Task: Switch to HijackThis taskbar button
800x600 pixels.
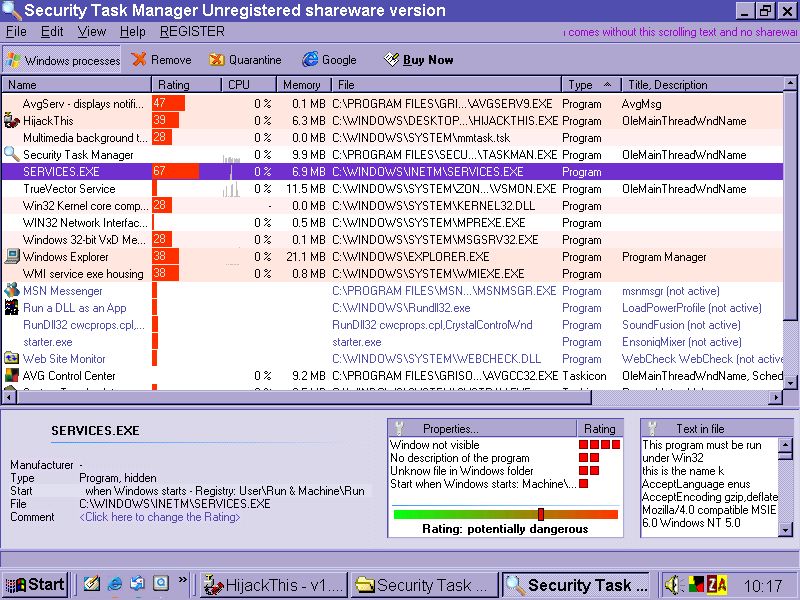Action: 273,585
